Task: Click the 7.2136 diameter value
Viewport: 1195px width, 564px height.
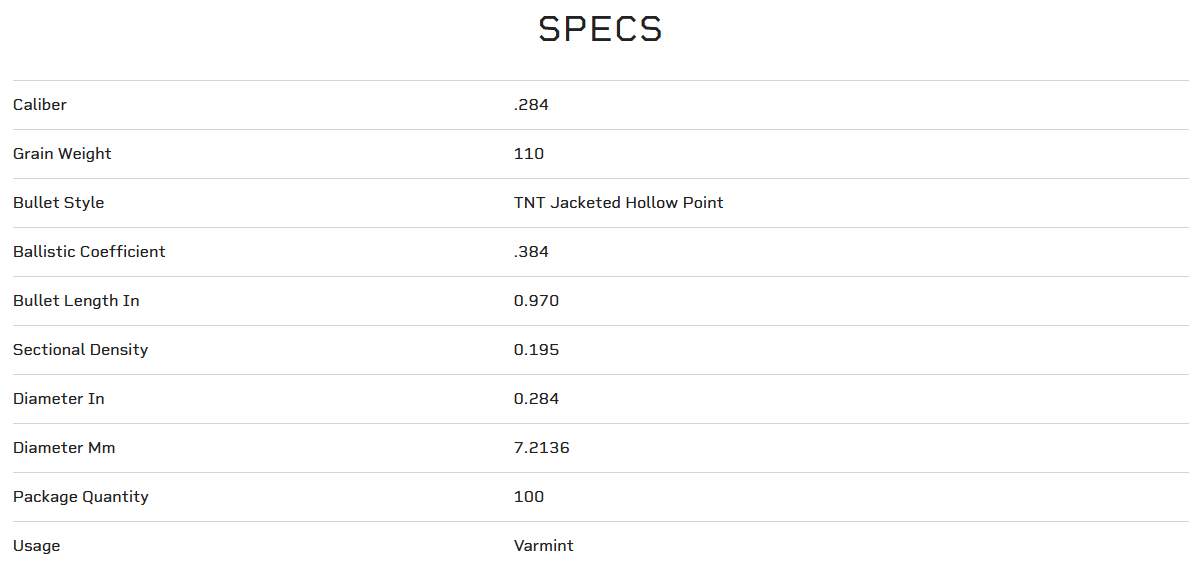Action: pos(541,448)
